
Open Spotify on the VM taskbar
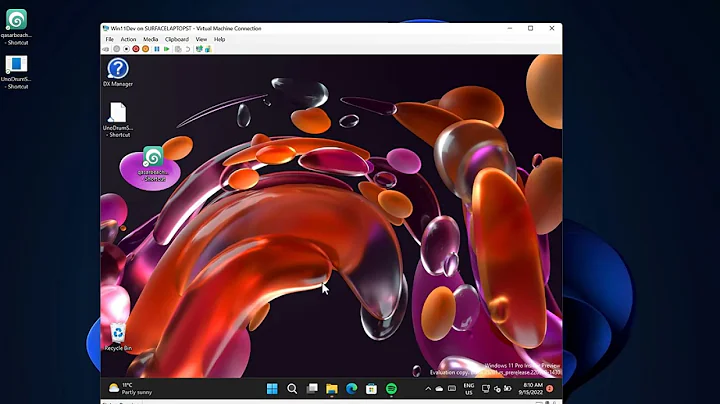391,389
